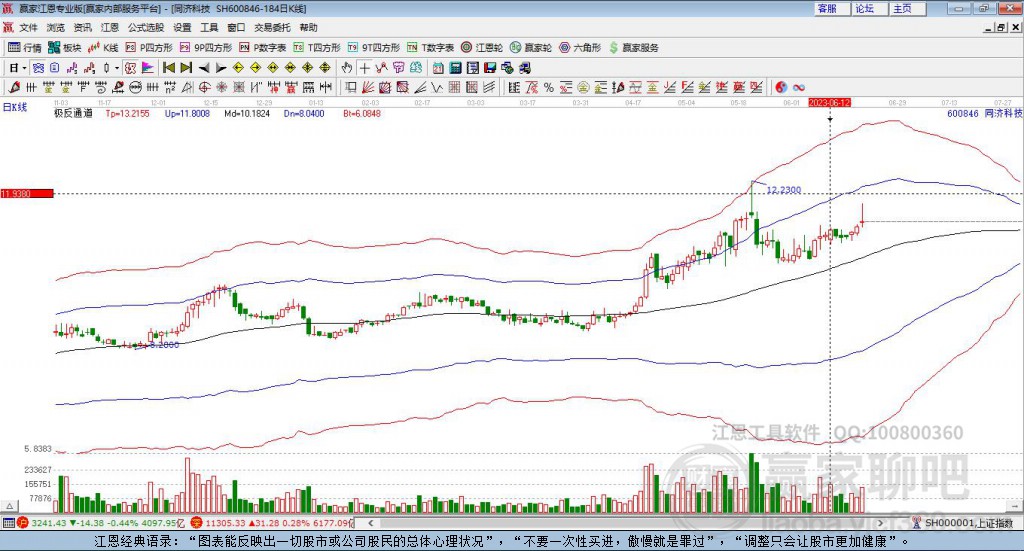Open the 六角形 hexagon tool
Screen dimensions: 1024x551
580,48
